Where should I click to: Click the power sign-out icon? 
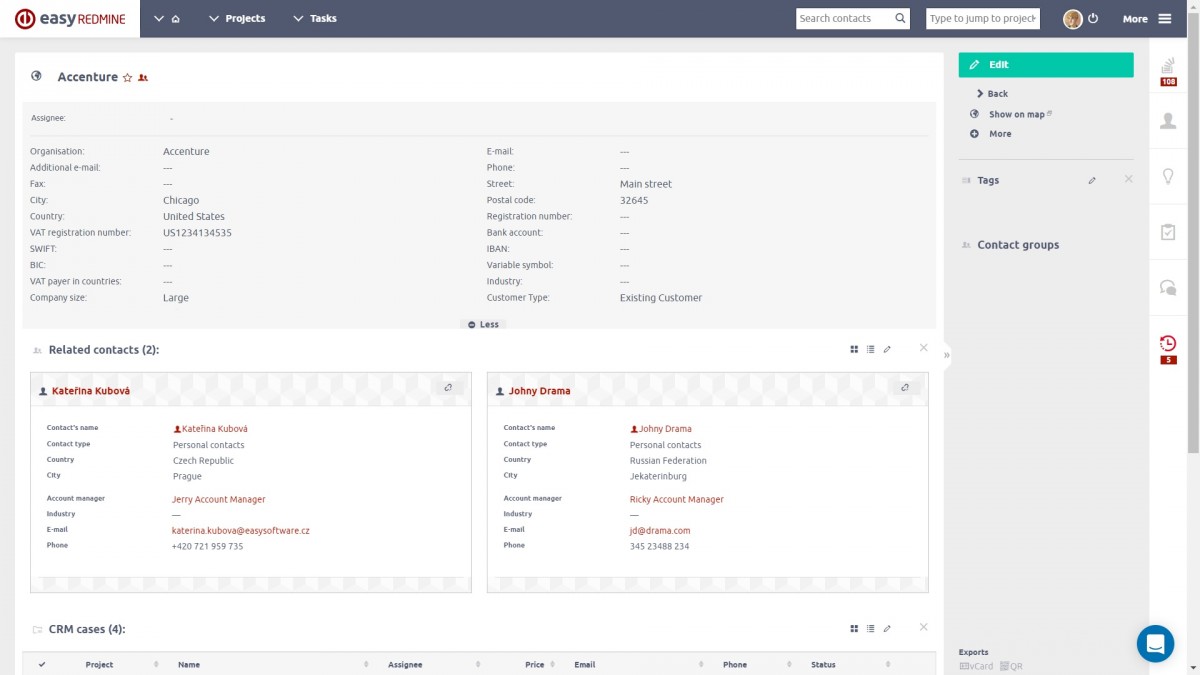point(1093,19)
